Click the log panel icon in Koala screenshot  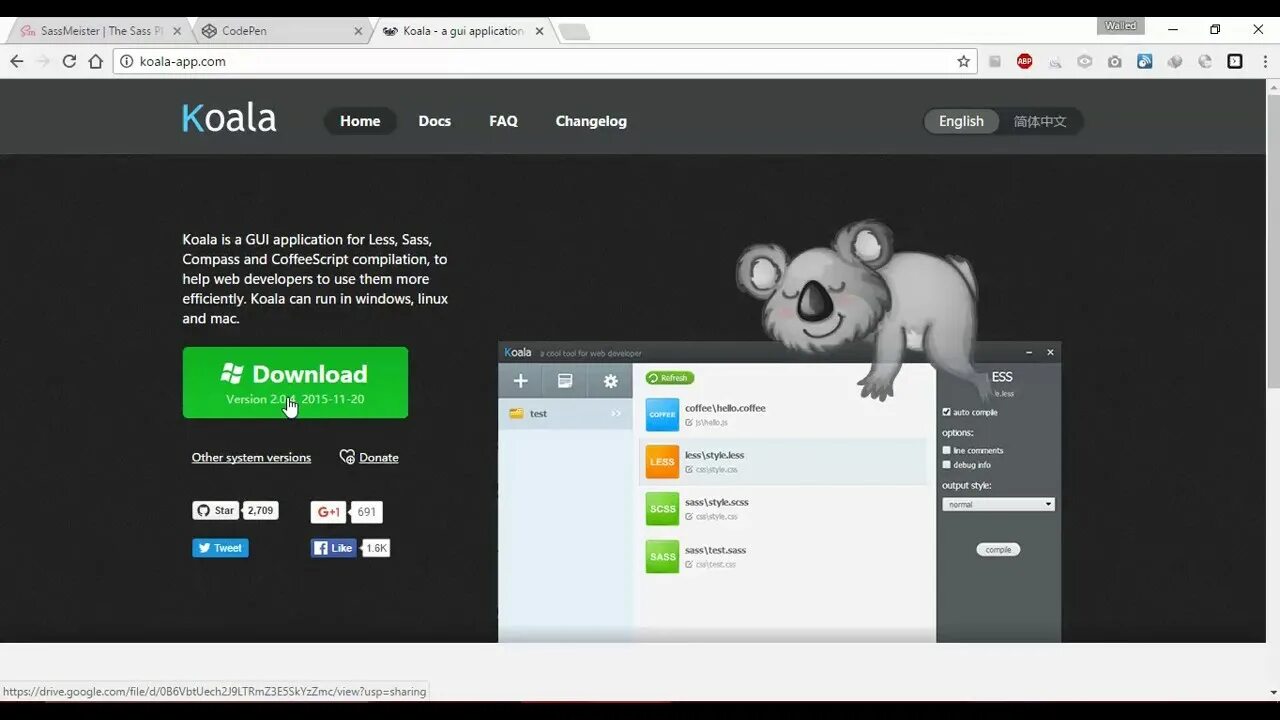tap(565, 381)
